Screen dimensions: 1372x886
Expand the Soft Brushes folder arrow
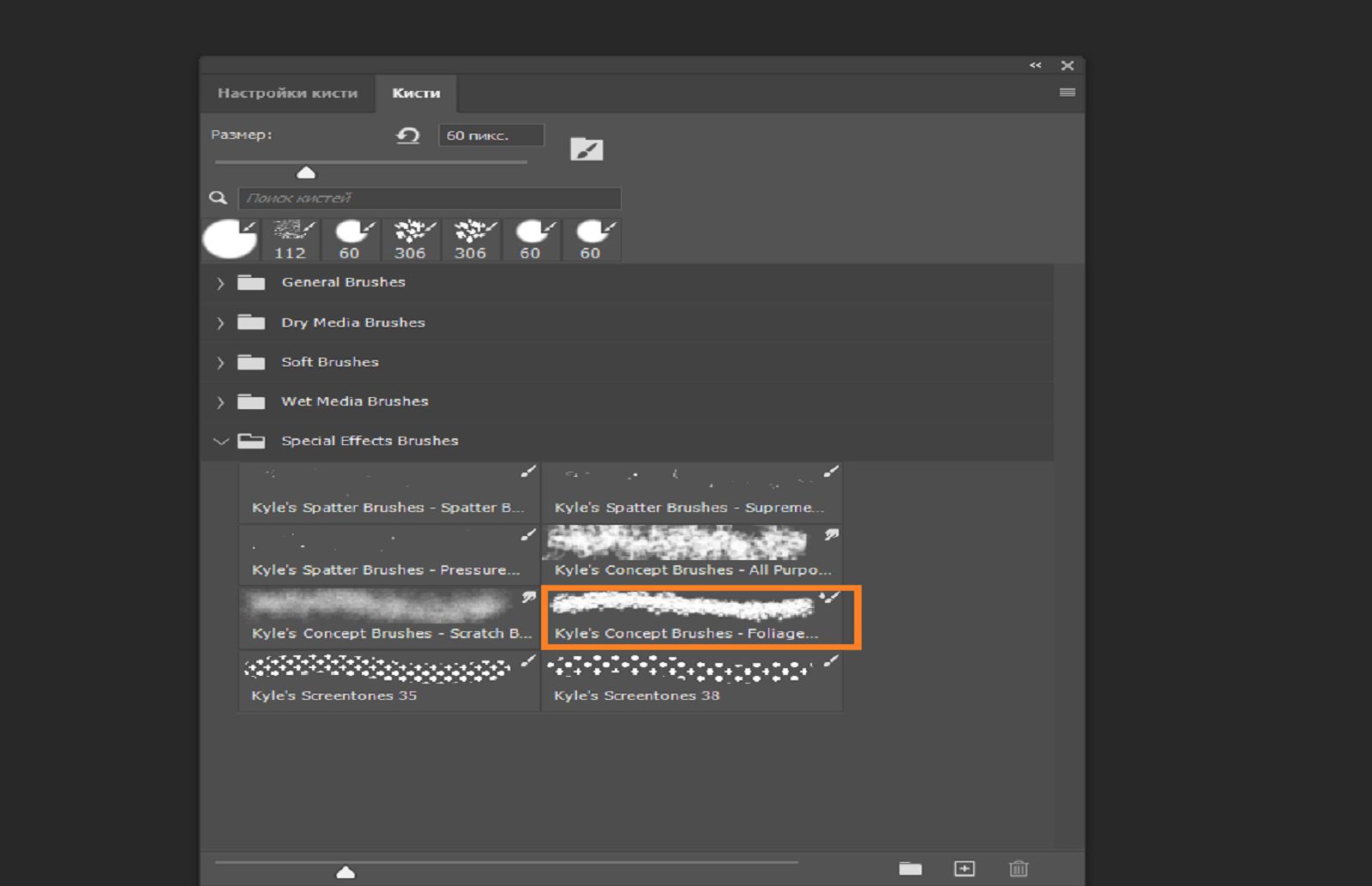tap(220, 363)
